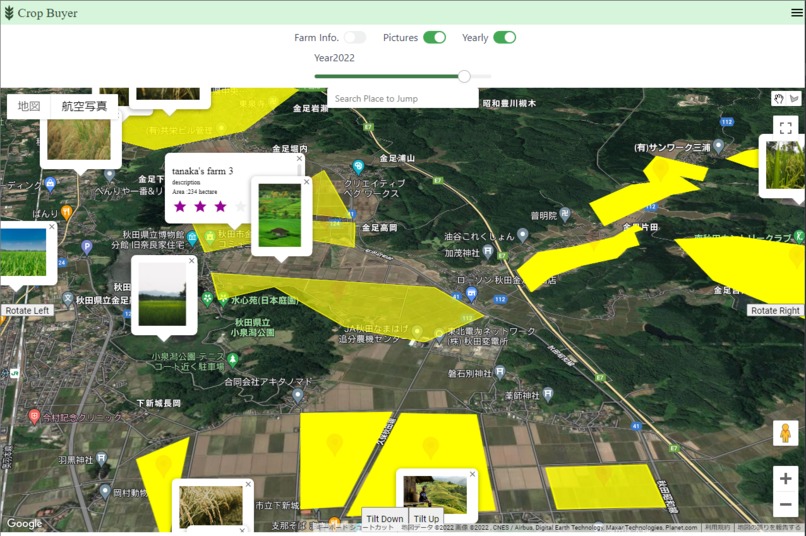Image resolution: width=806 pixels, height=536 pixels.
Task: Select the small rectangular yellow field near 秋田昭和線
Action: 604,486
